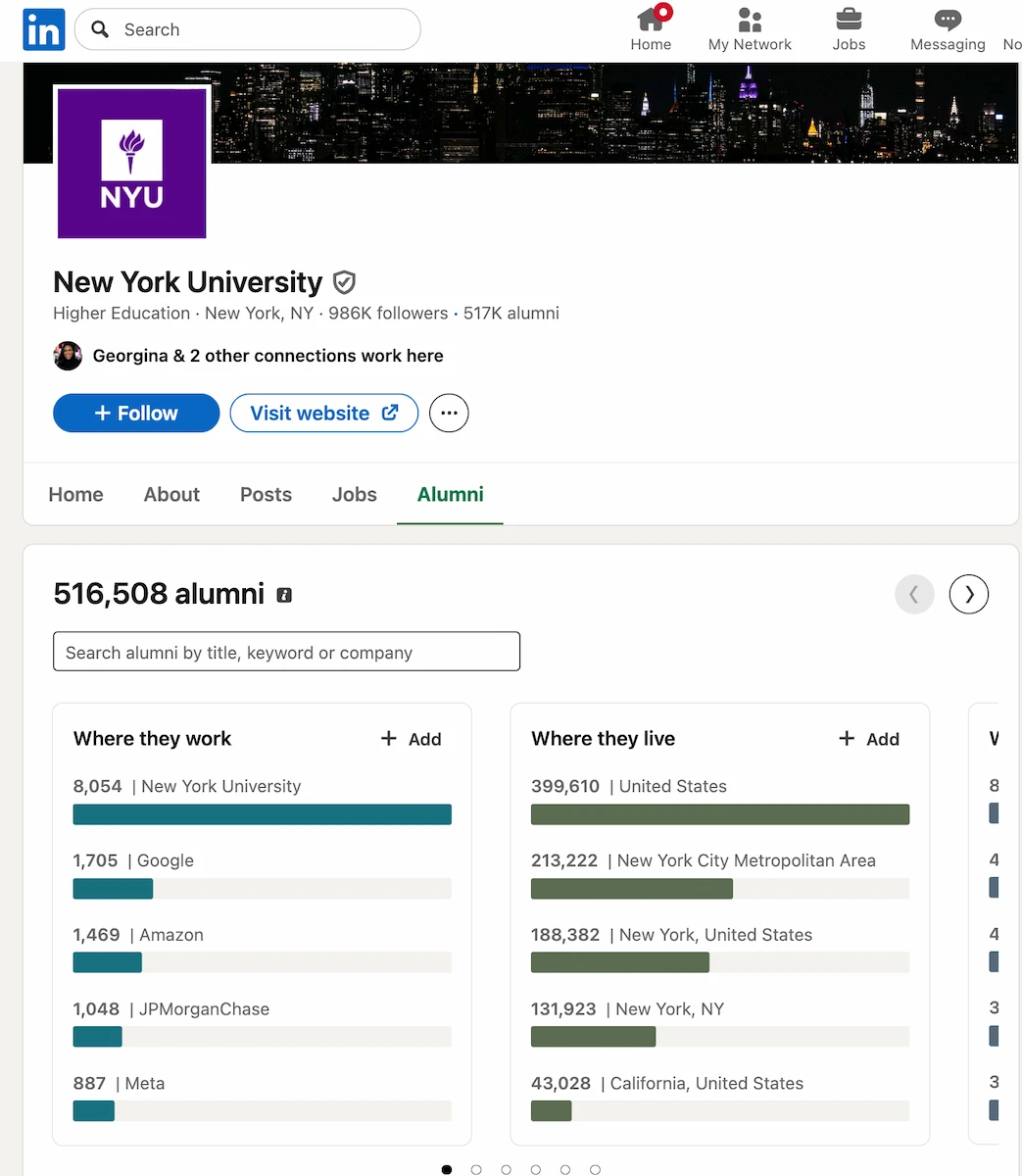This screenshot has width=1022, height=1176.
Task: Open the more options ellipsis next to Visit website
Action: (x=449, y=413)
